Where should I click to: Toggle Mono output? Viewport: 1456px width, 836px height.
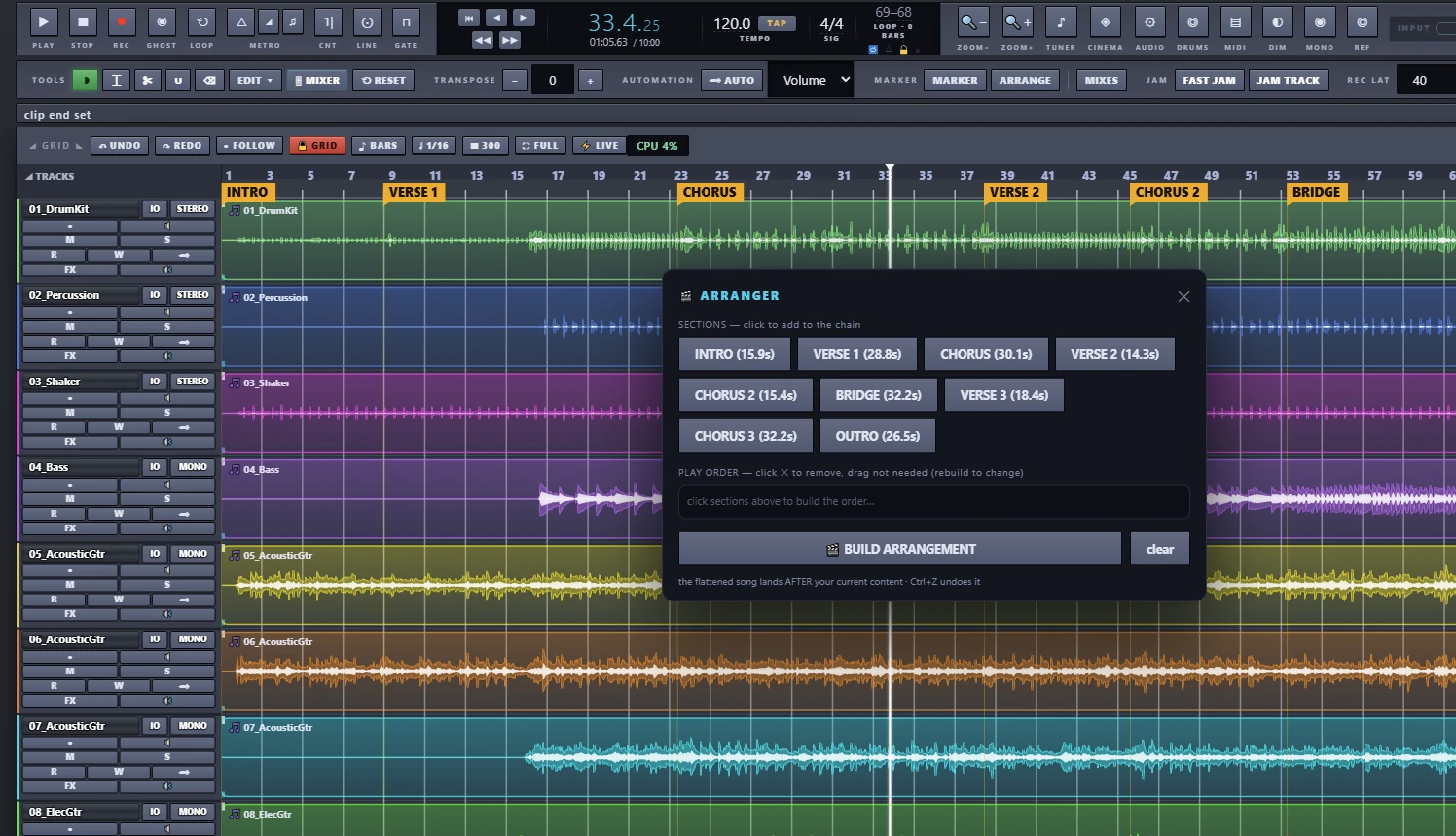click(1320, 21)
